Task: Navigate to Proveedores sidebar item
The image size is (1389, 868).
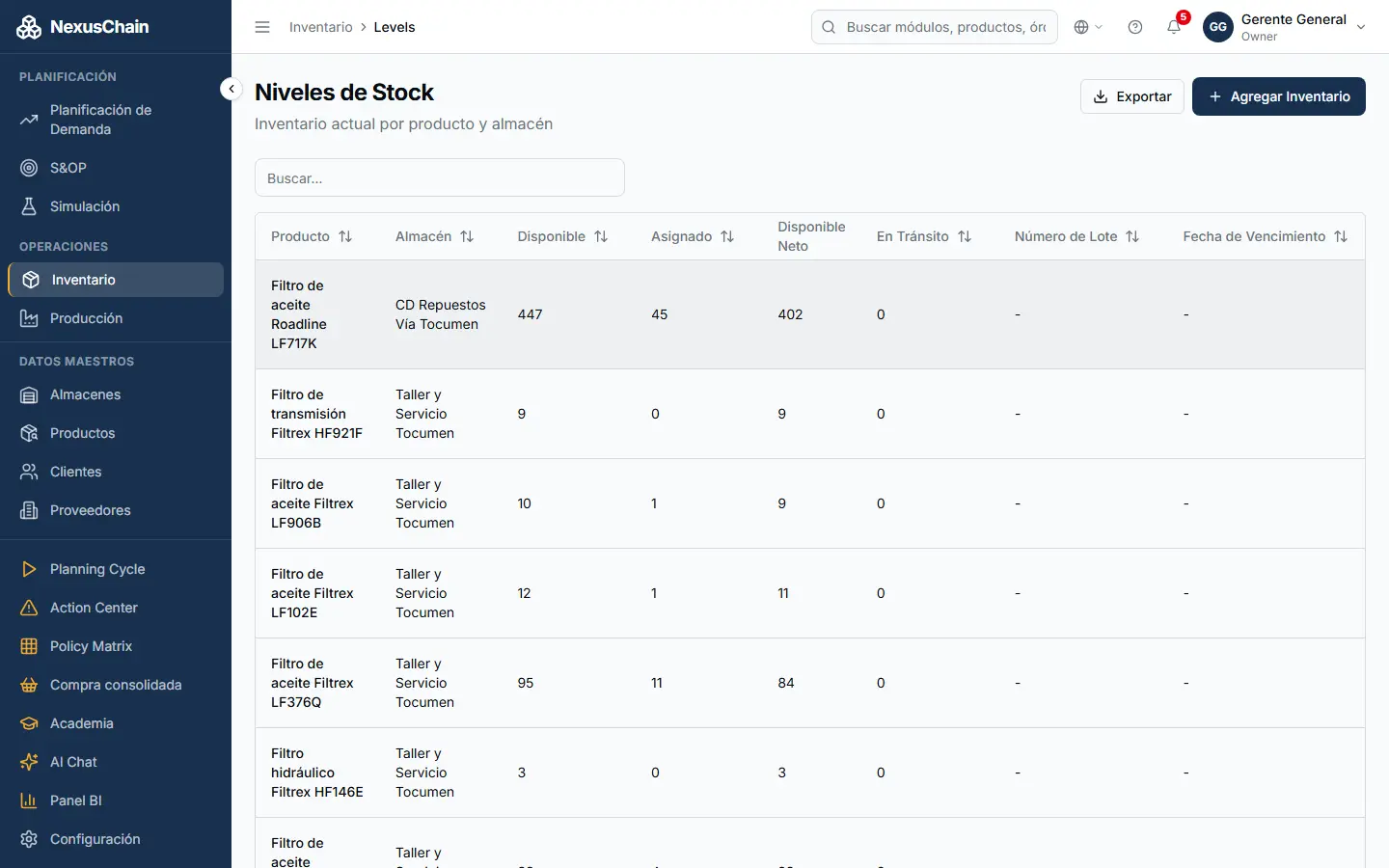Action: 116,510
